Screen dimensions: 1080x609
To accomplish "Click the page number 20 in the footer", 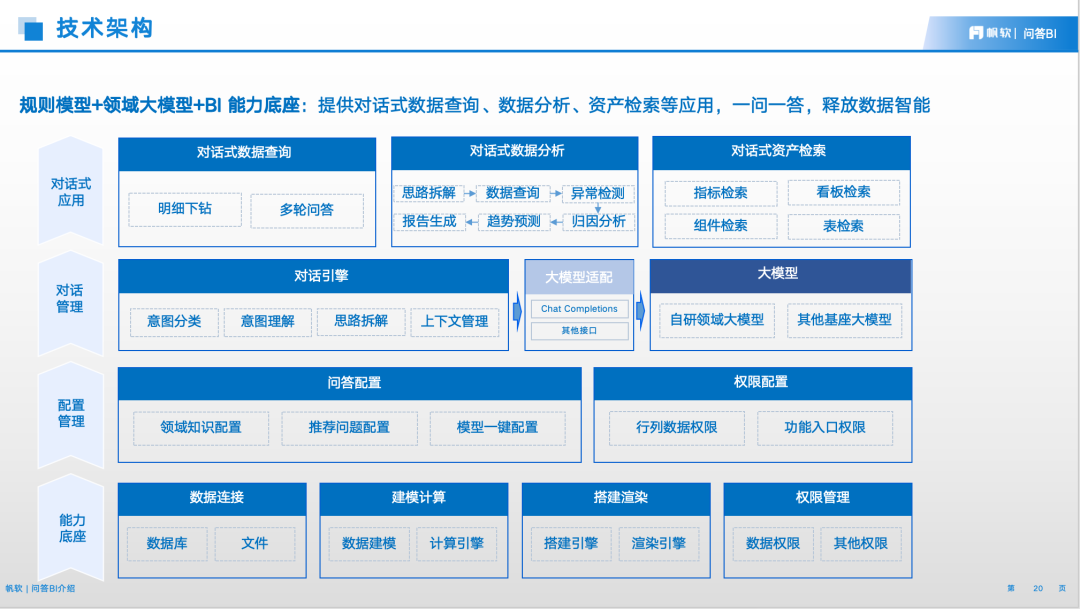I will [x=1038, y=588].
